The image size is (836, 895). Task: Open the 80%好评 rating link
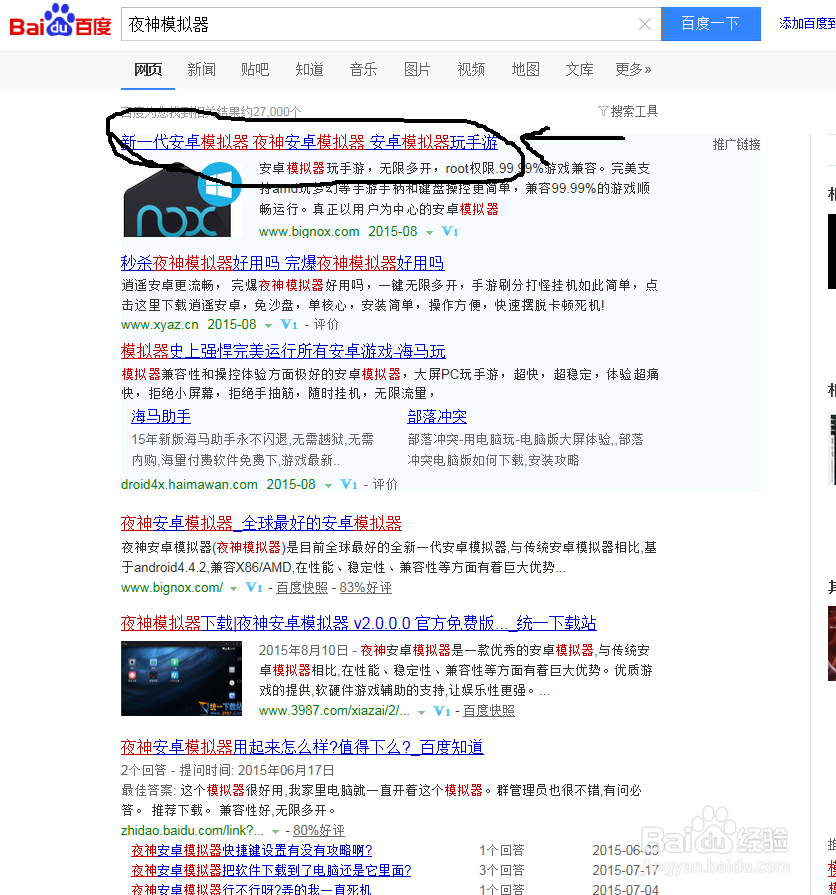tap(319, 831)
